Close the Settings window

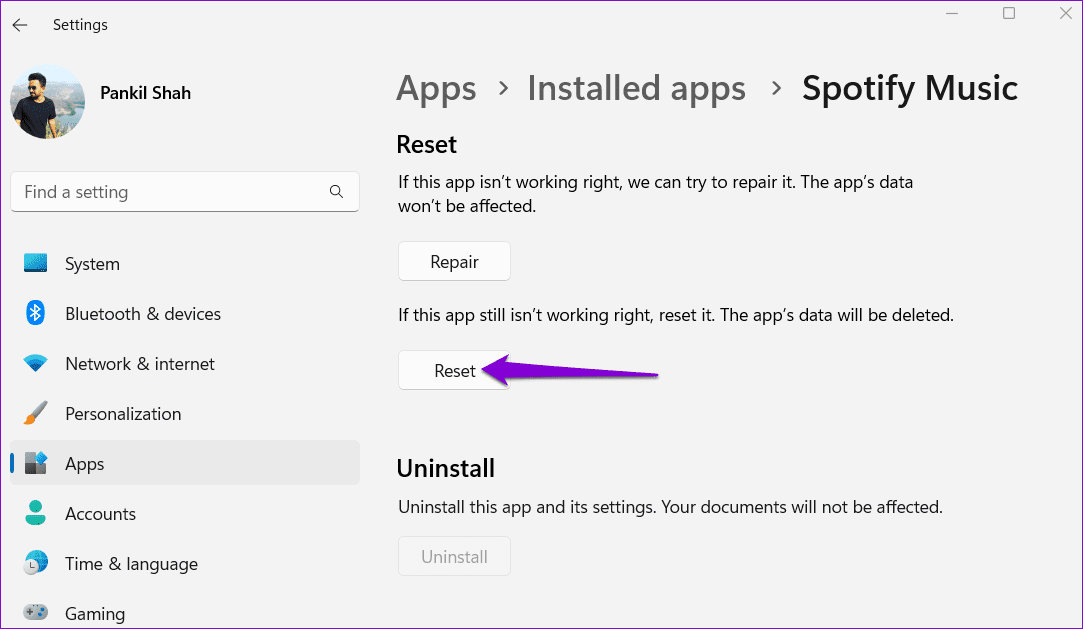coord(1066,13)
